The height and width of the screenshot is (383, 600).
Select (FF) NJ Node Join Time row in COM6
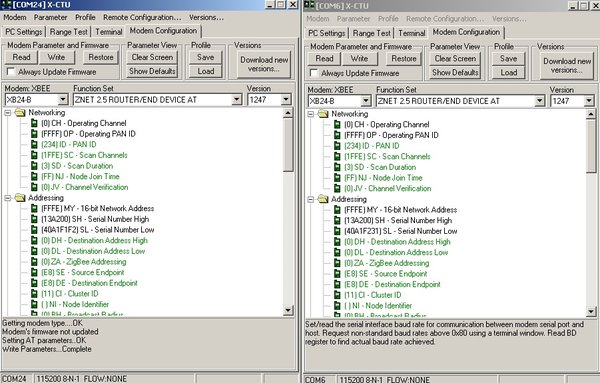(x=383, y=178)
